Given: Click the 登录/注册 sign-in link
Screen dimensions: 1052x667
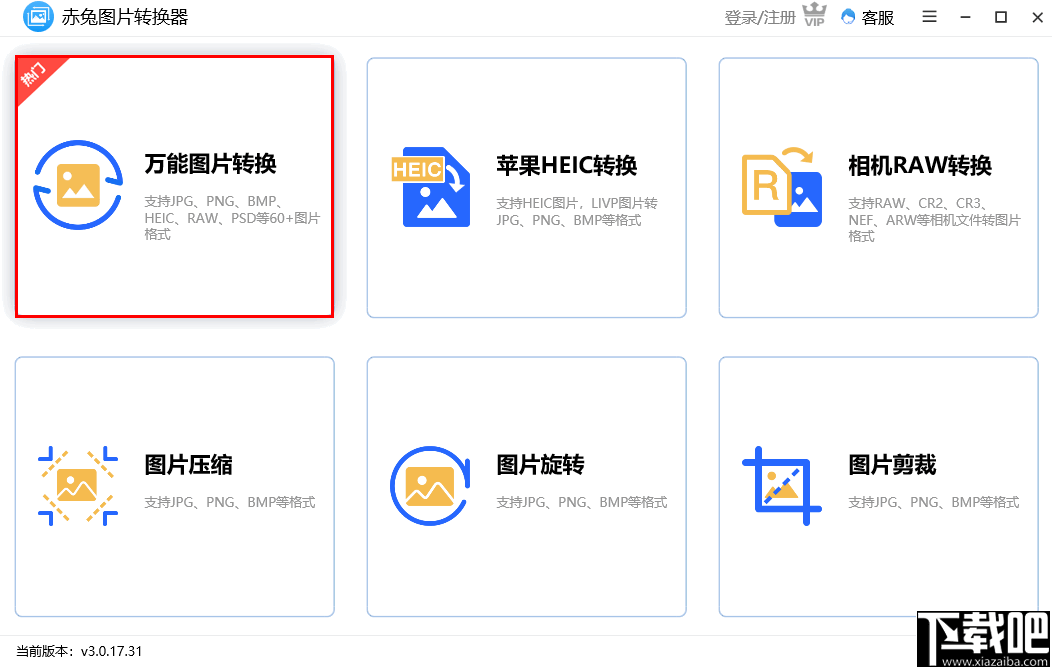Looking at the screenshot, I should coord(758,17).
